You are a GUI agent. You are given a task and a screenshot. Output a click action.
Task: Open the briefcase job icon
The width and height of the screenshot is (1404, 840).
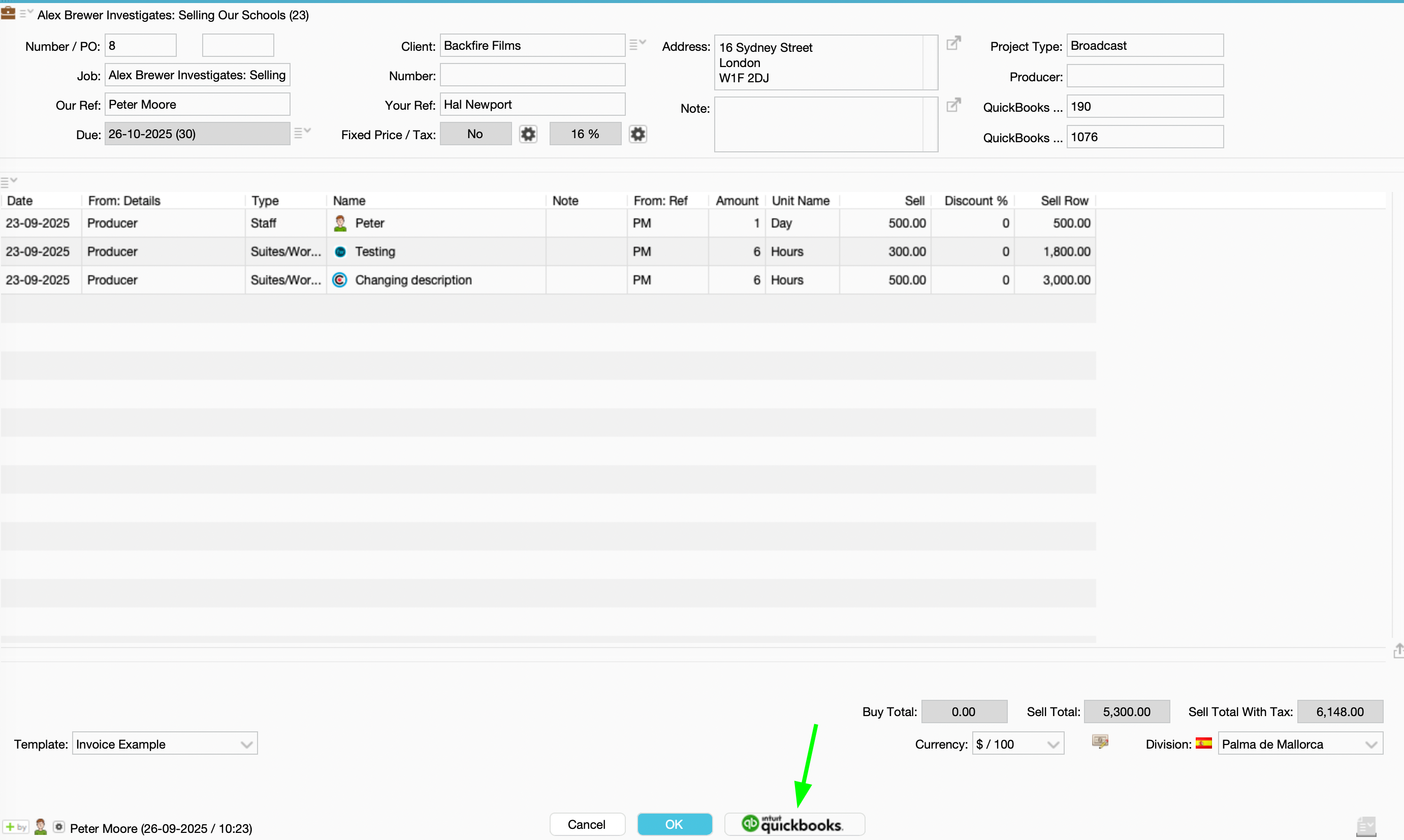9,13
